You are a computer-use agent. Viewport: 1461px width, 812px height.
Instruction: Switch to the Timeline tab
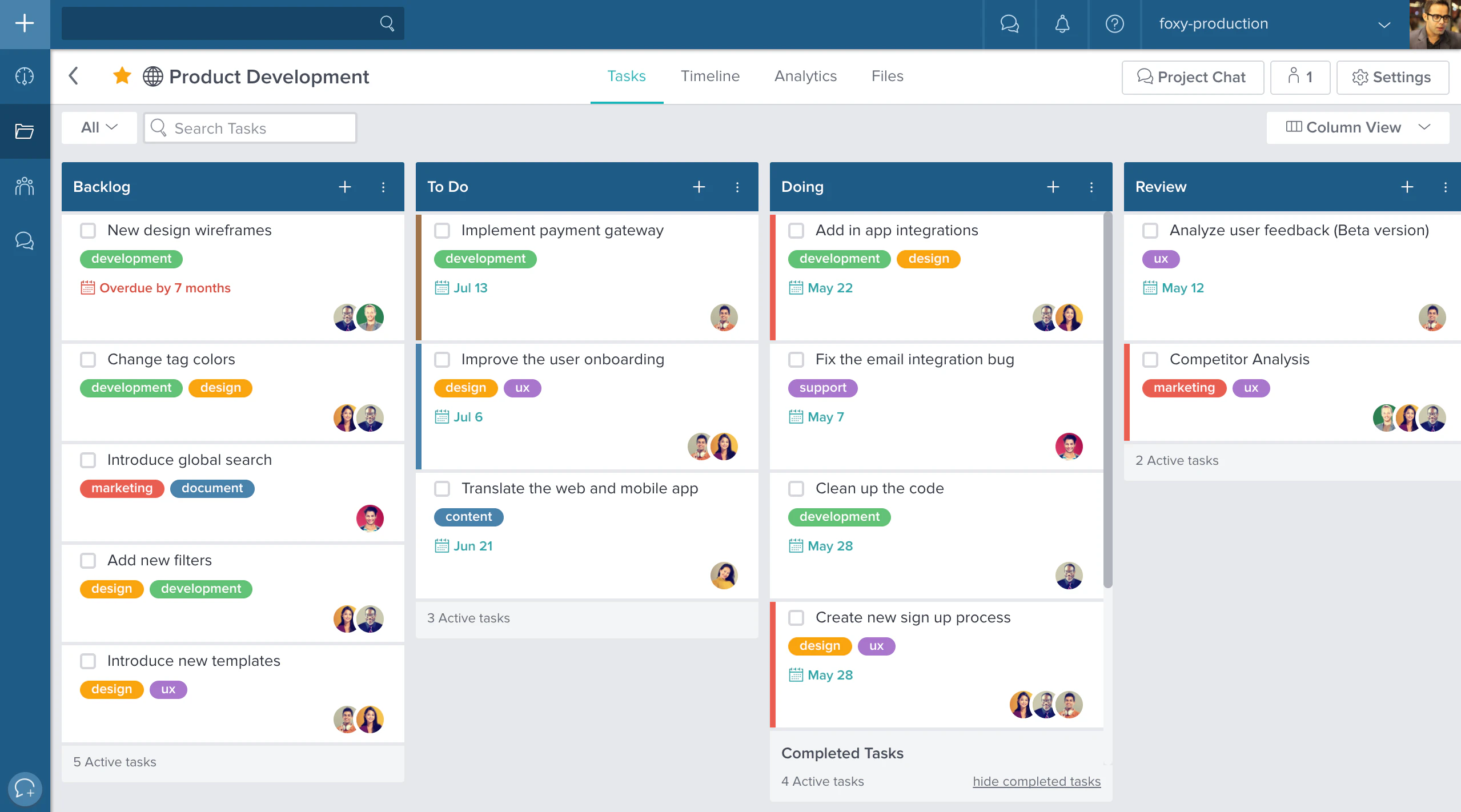710,76
